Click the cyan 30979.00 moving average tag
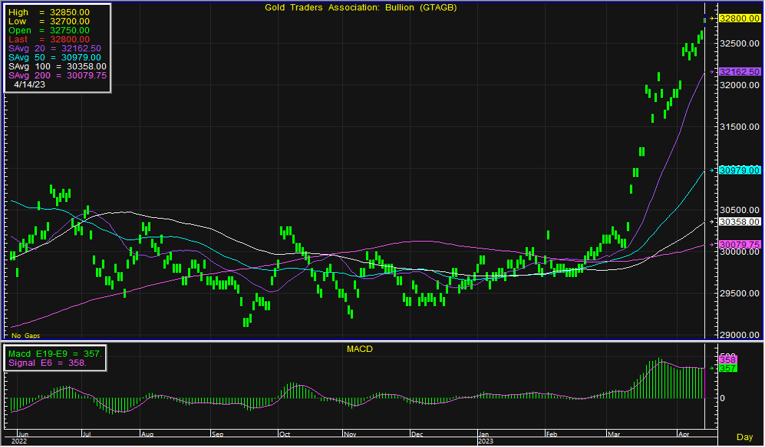 [739, 170]
